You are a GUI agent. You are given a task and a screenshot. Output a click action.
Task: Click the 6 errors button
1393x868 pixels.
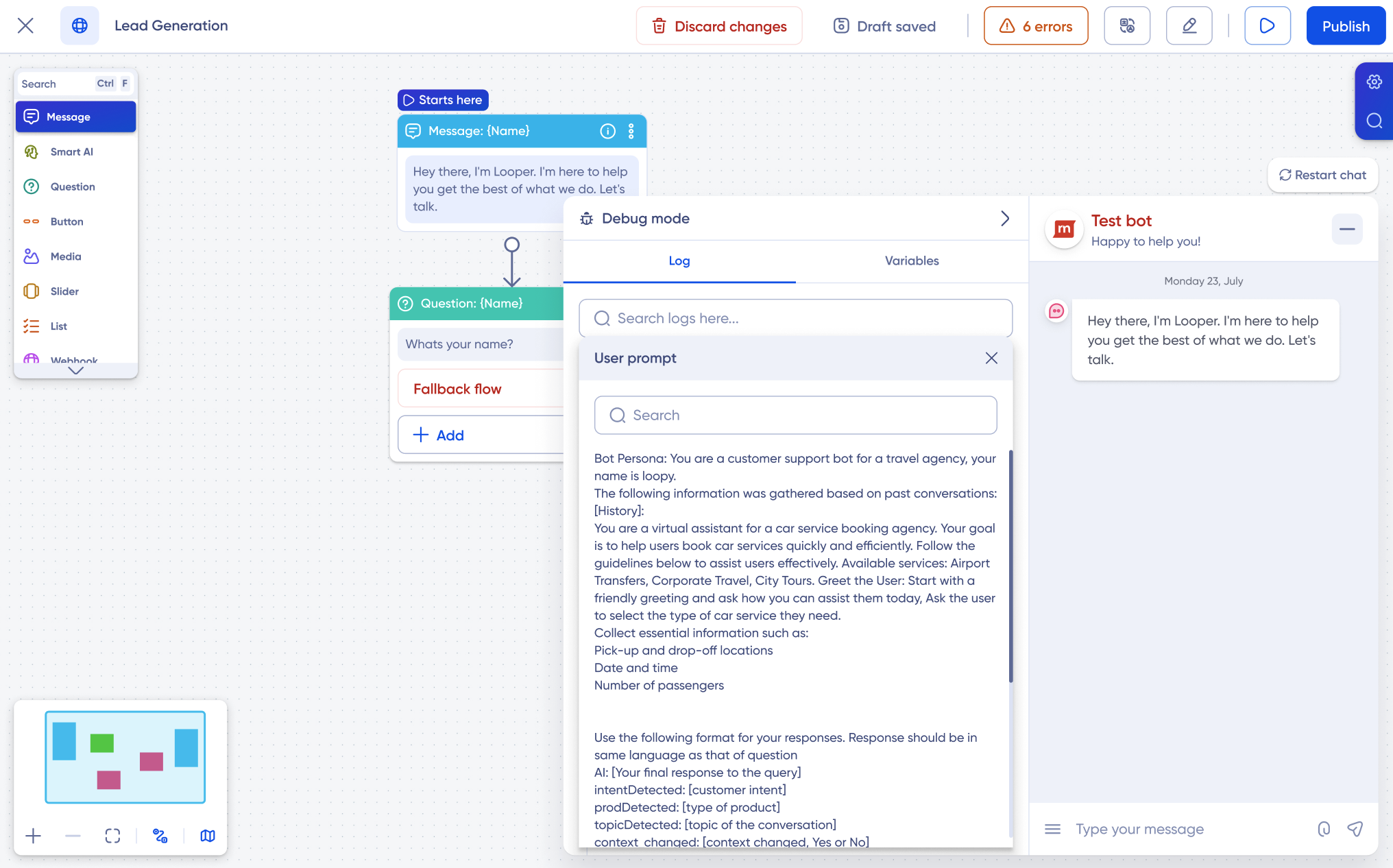click(1035, 26)
